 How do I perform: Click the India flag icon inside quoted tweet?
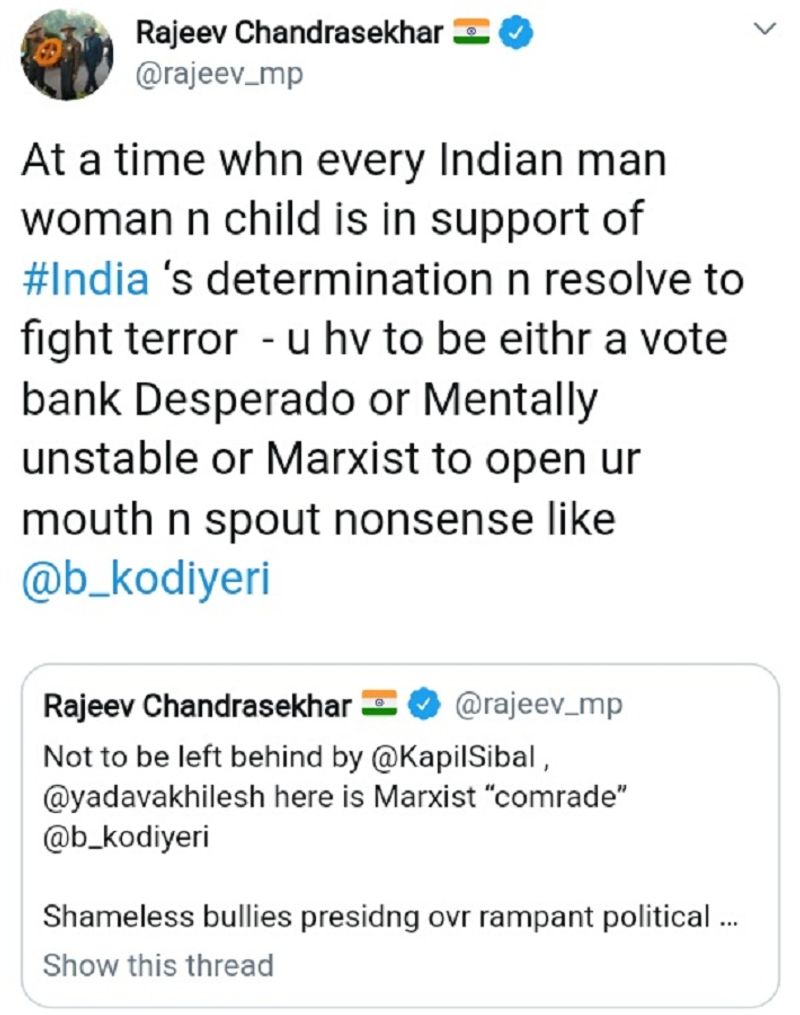coord(380,705)
